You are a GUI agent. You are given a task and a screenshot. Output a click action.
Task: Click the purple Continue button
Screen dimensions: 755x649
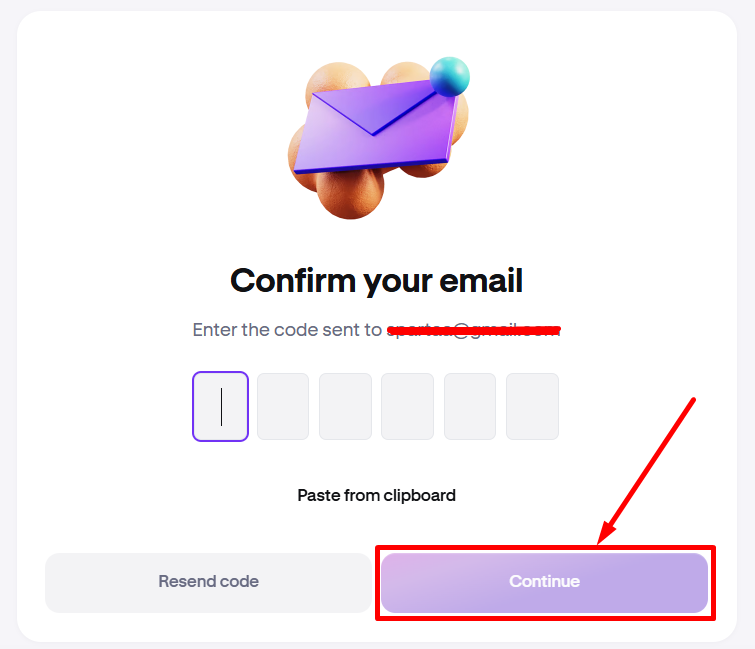pos(544,582)
